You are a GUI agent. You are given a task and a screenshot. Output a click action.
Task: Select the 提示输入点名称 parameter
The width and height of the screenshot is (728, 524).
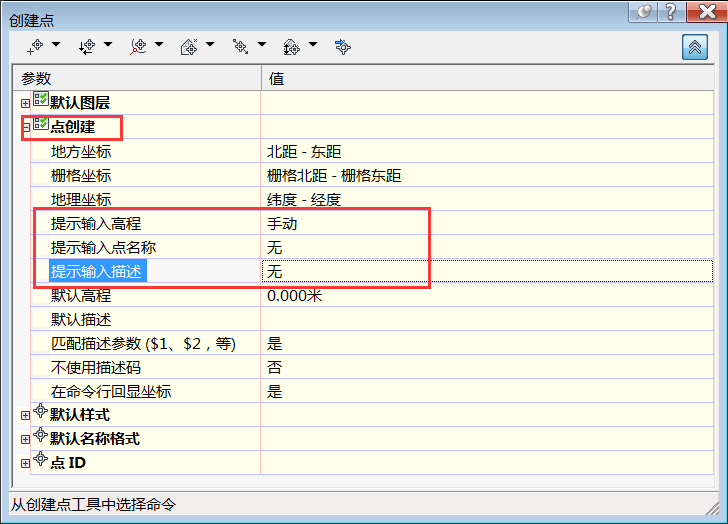[104, 247]
